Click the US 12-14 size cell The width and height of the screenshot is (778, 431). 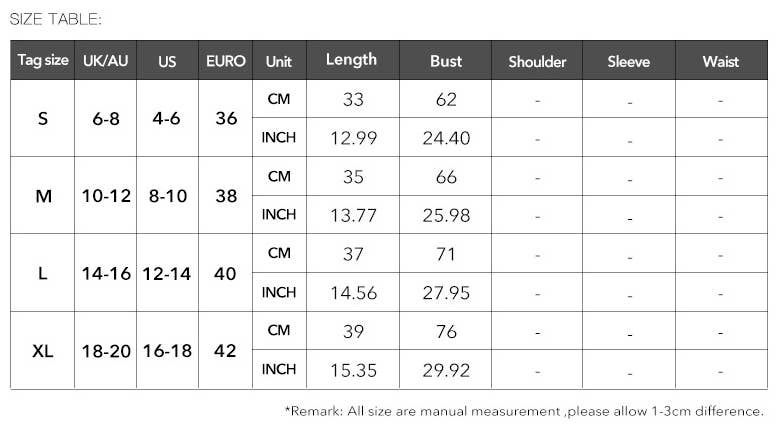[167, 273]
